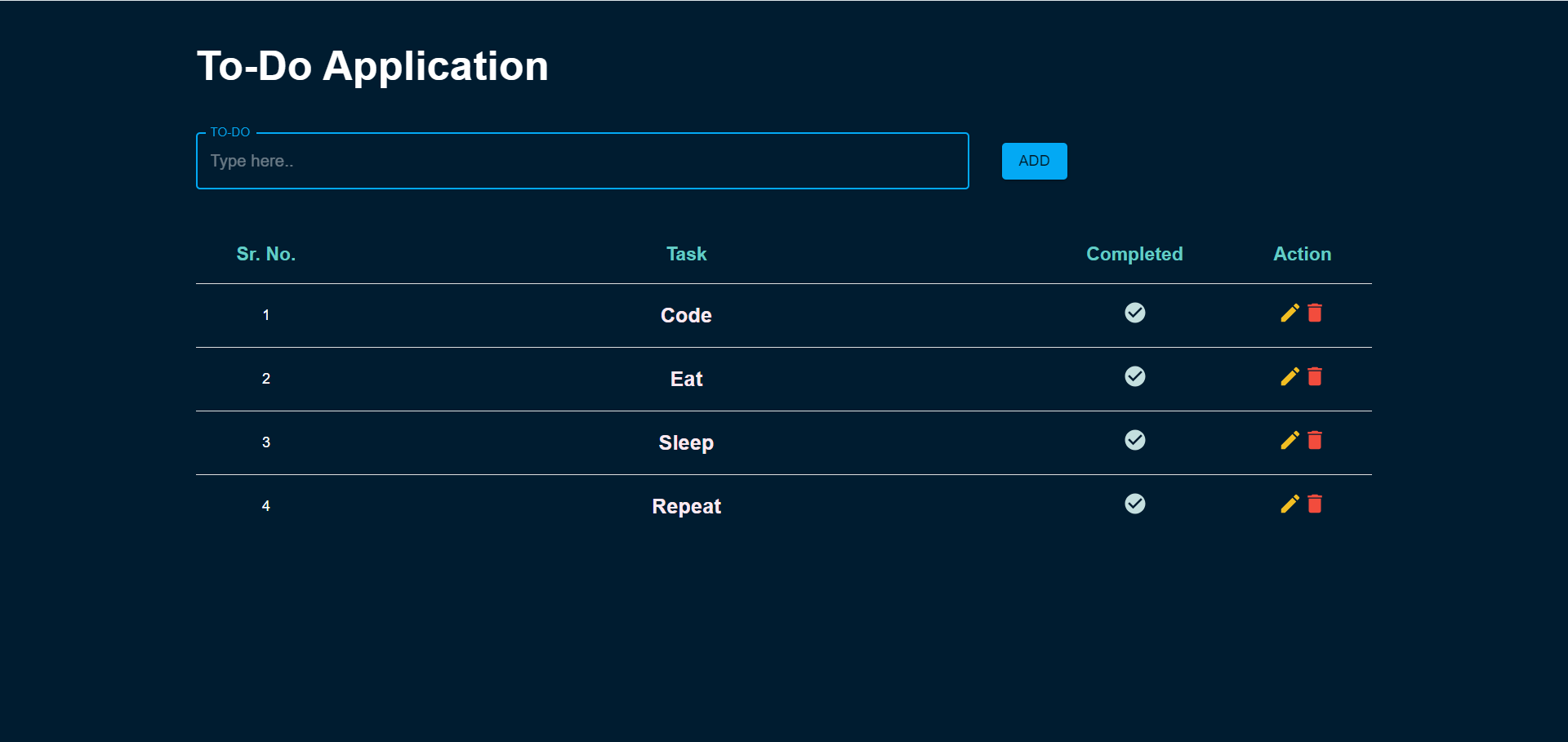
Task: Click the Task column header
Action: [x=686, y=254]
